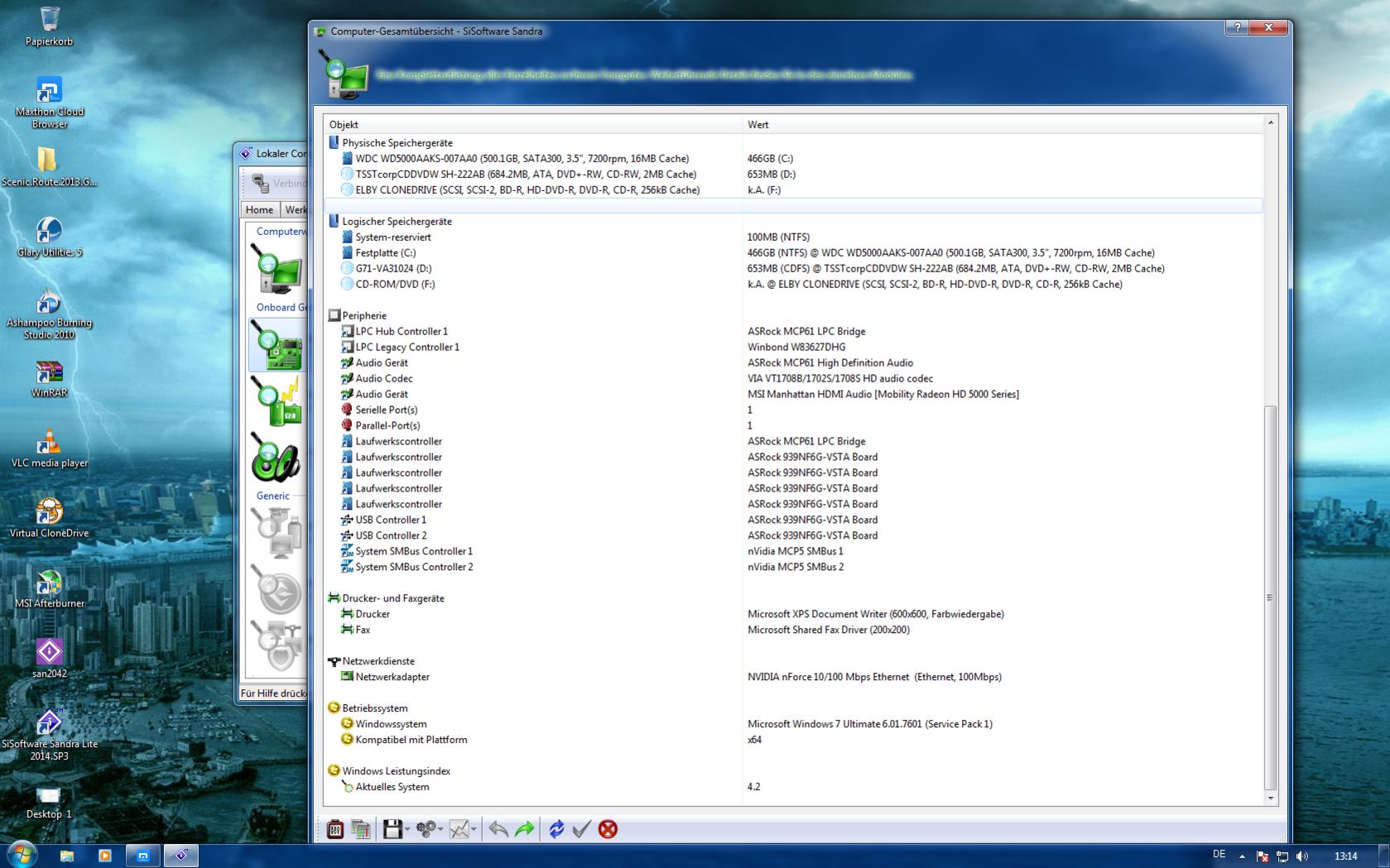Click the grey back arrow

click(498, 829)
